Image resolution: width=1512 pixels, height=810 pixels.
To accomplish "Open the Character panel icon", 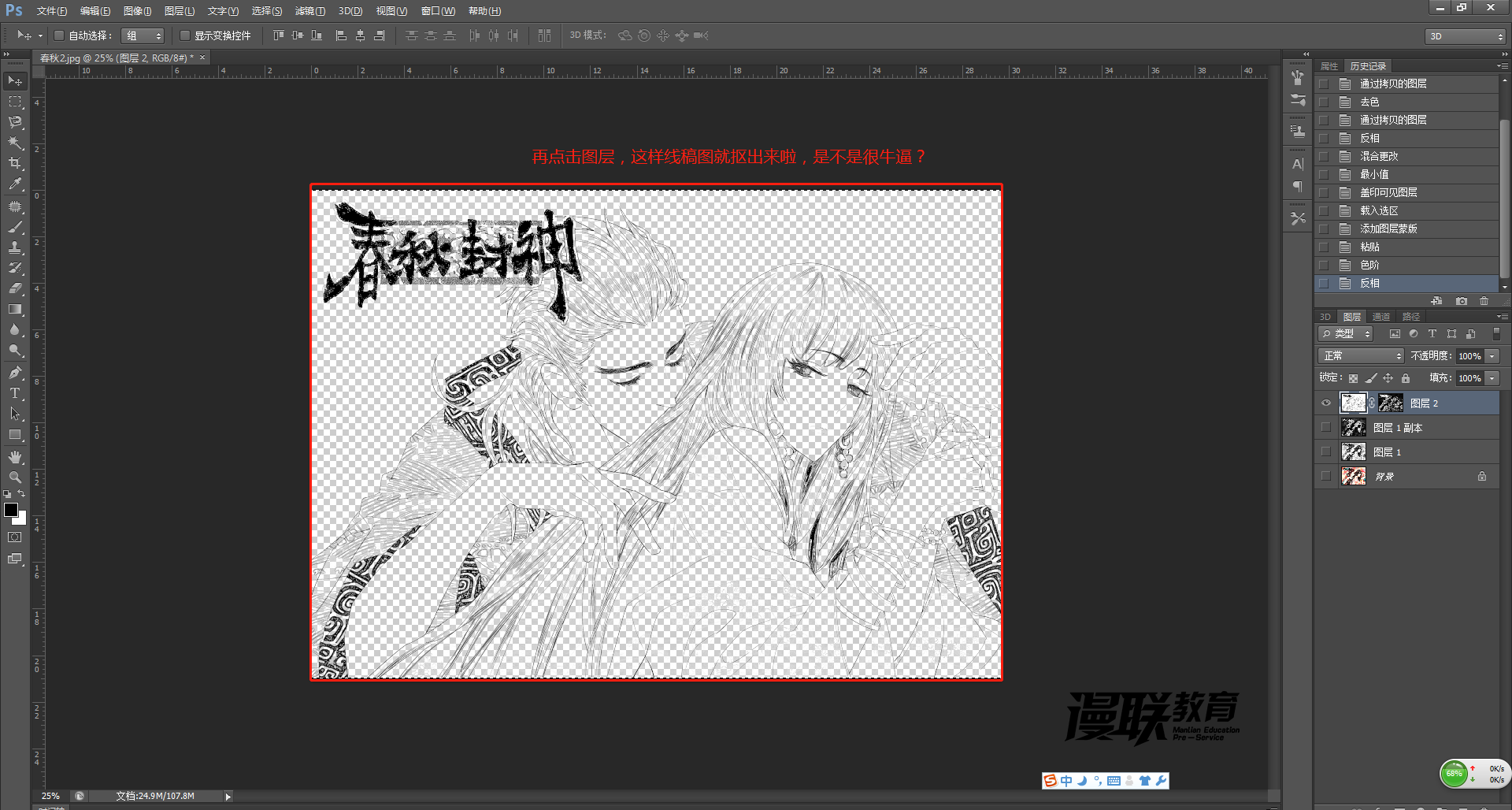I will pyautogui.click(x=1298, y=164).
